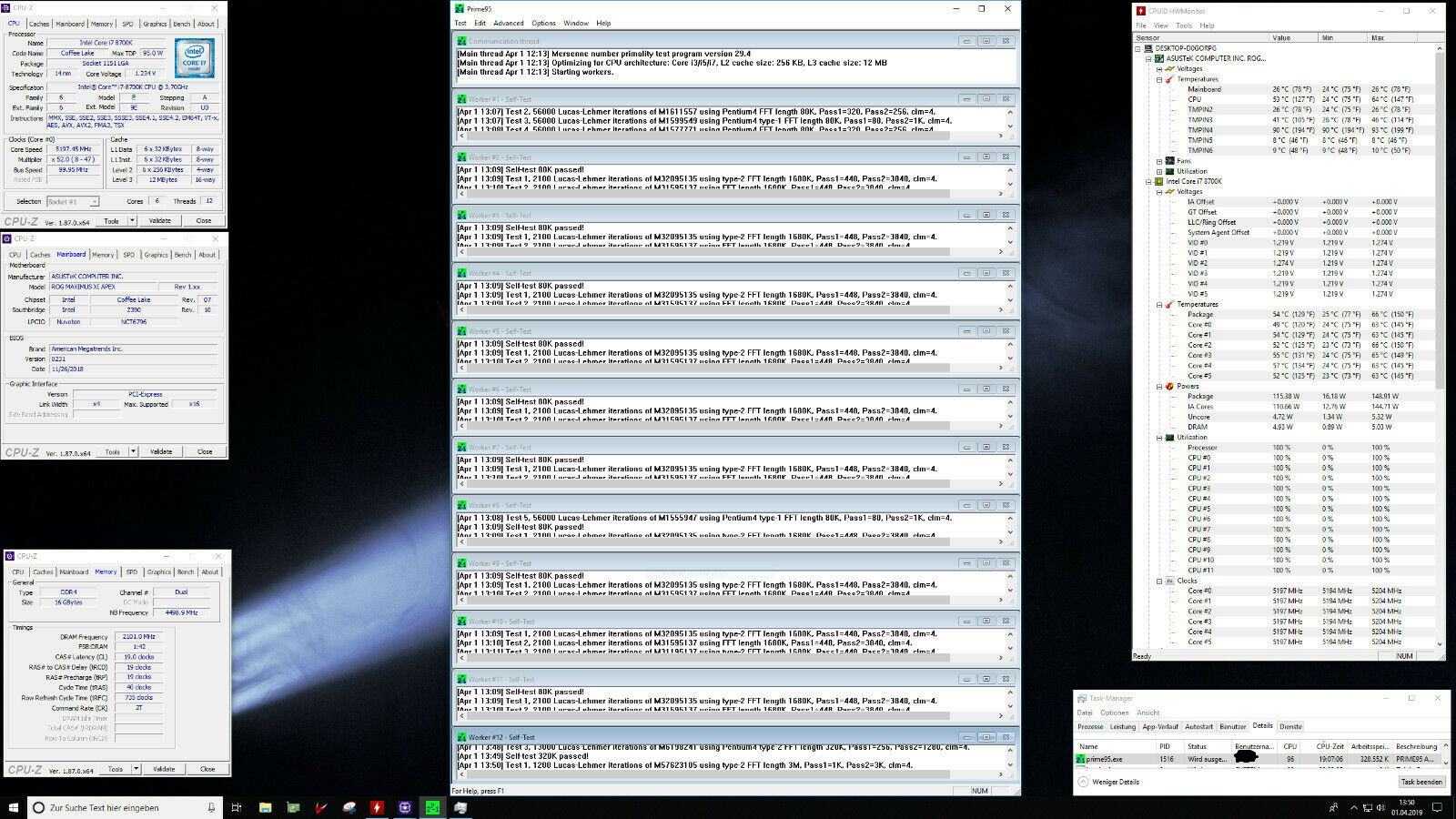Collapse the Intel Core i7 8700K tree node
1456x819 pixels.
[x=1148, y=181]
